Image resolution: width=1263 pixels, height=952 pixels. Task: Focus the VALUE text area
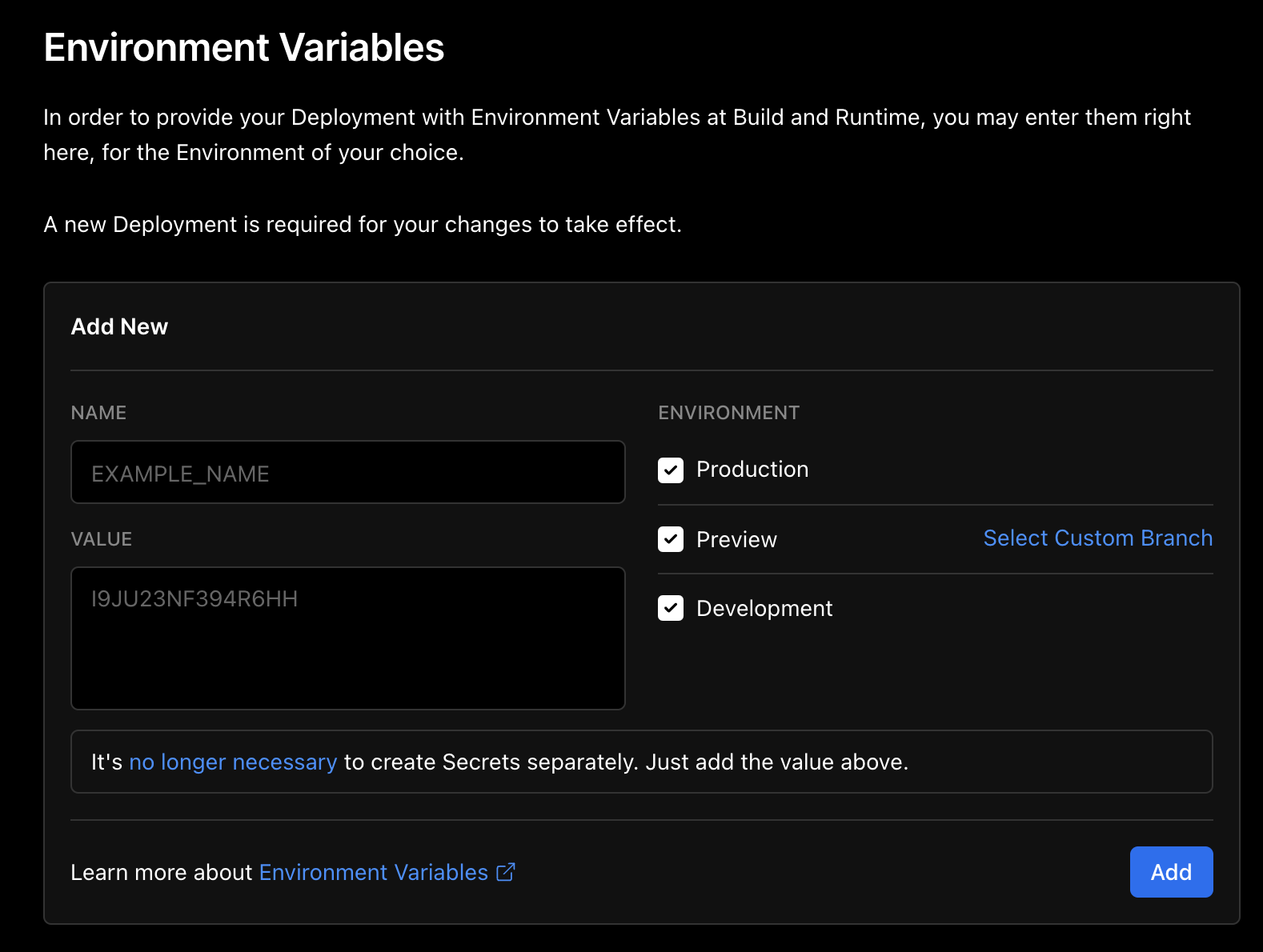pos(348,638)
